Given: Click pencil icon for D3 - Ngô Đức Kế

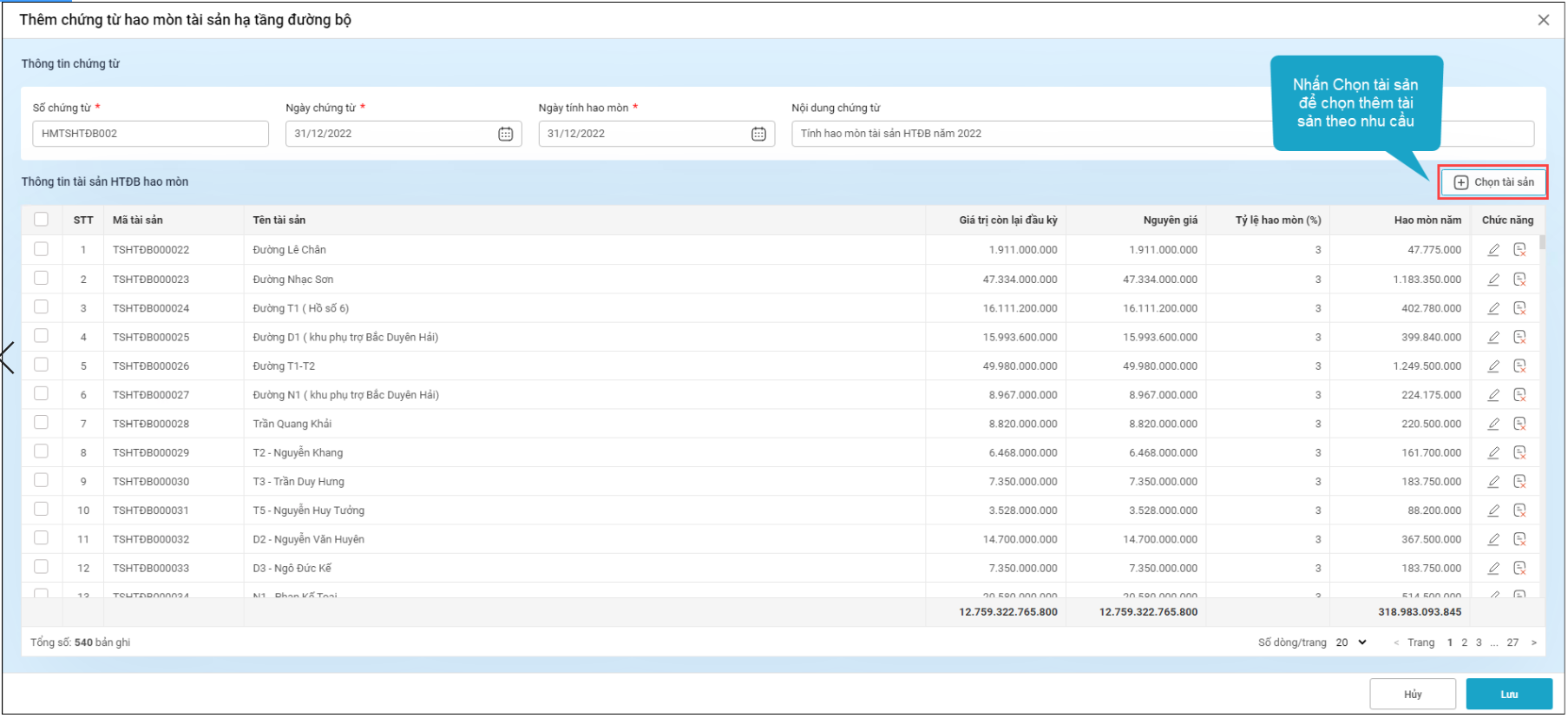Looking at the screenshot, I should 1493,569.
